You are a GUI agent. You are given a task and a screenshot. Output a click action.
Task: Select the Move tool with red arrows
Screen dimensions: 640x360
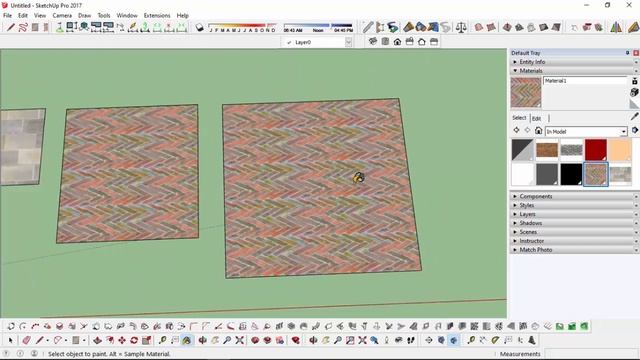122,340
